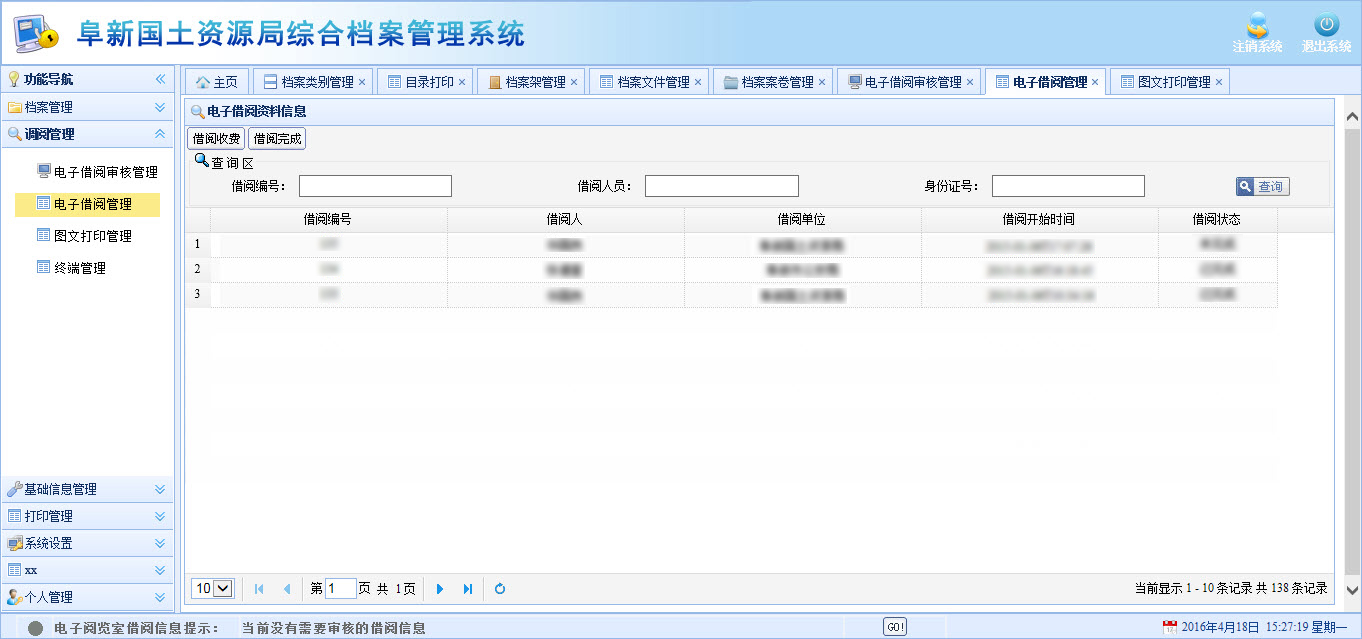Click the 注销系统 logout icon
This screenshot has height=639, width=1362.
[x=1257, y=26]
